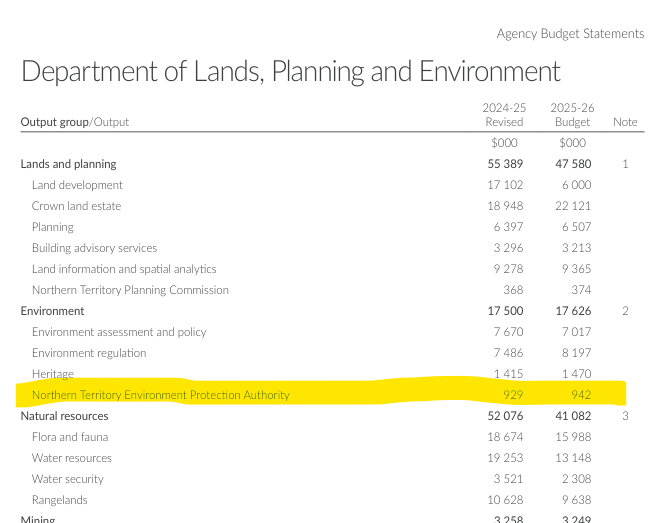The image size is (666, 523).
Task: Click the 'Crown land estate' row label
Action: pos(76,206)
